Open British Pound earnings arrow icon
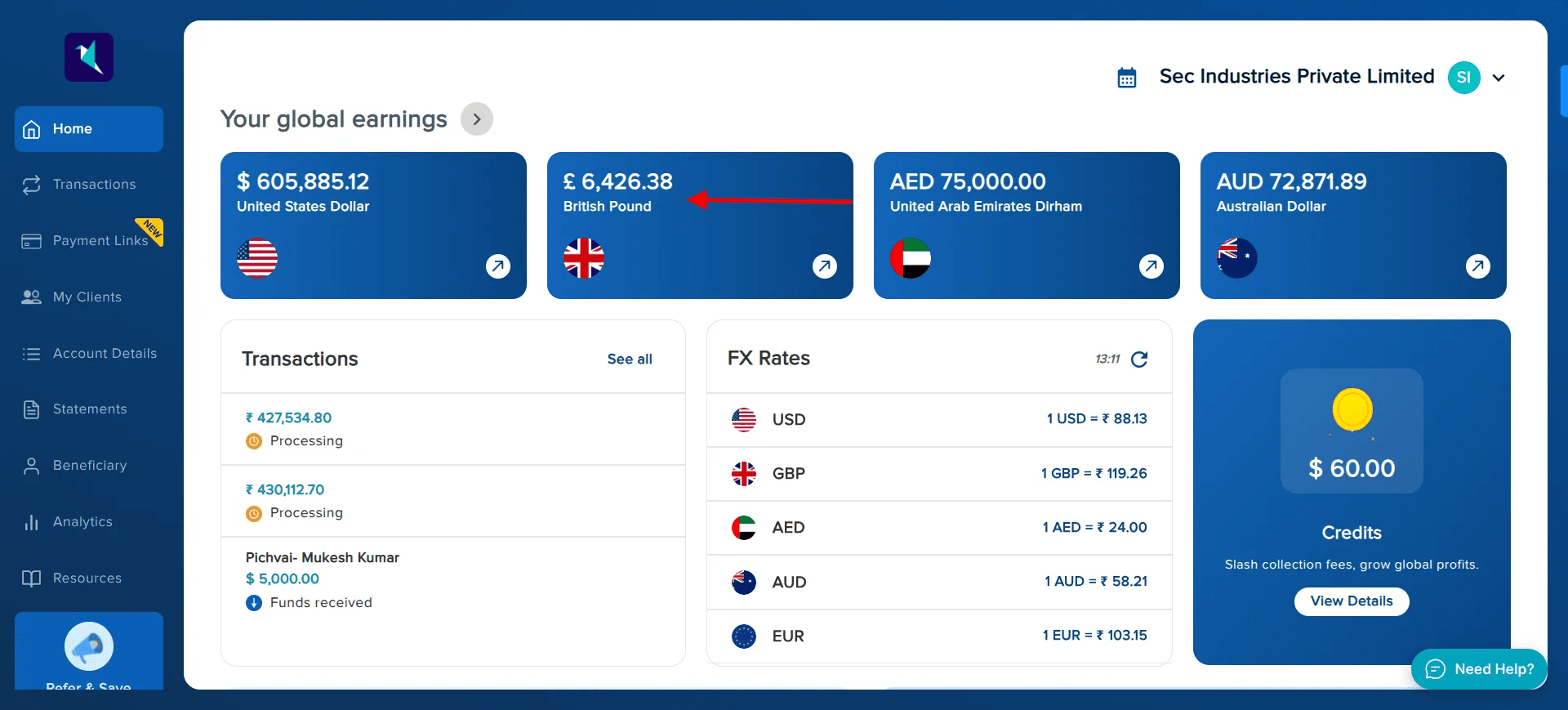The image size is (1568, 710). (825, 266)
